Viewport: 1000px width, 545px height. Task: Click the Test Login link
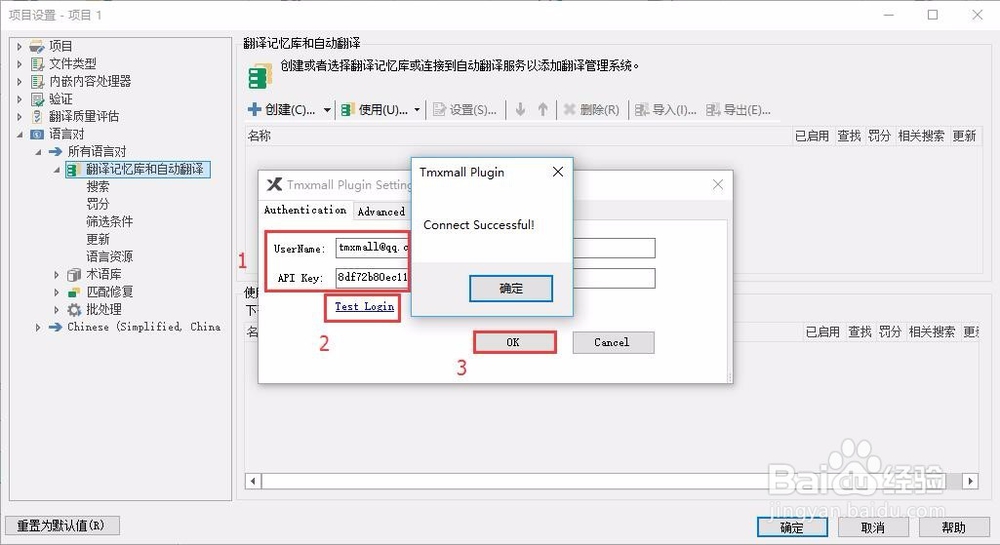(x=364, y=307)
